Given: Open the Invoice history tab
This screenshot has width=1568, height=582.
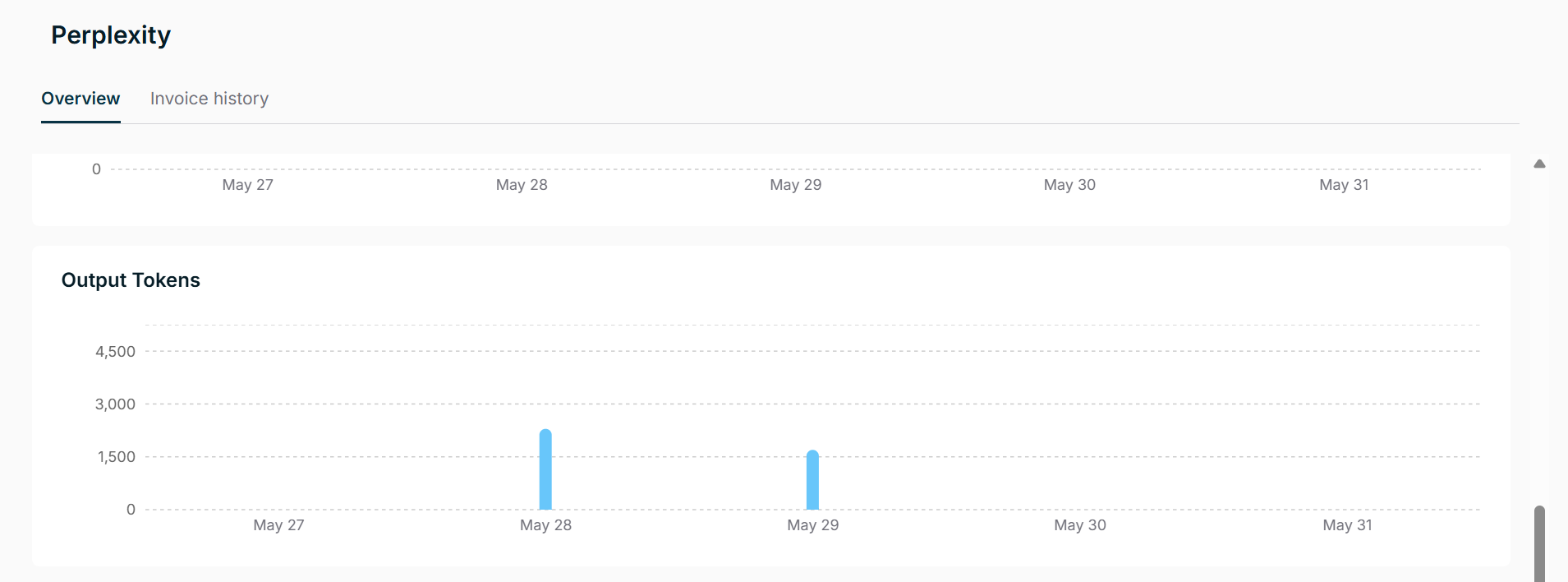Looking at the screenshot, I should click(209, 99).
